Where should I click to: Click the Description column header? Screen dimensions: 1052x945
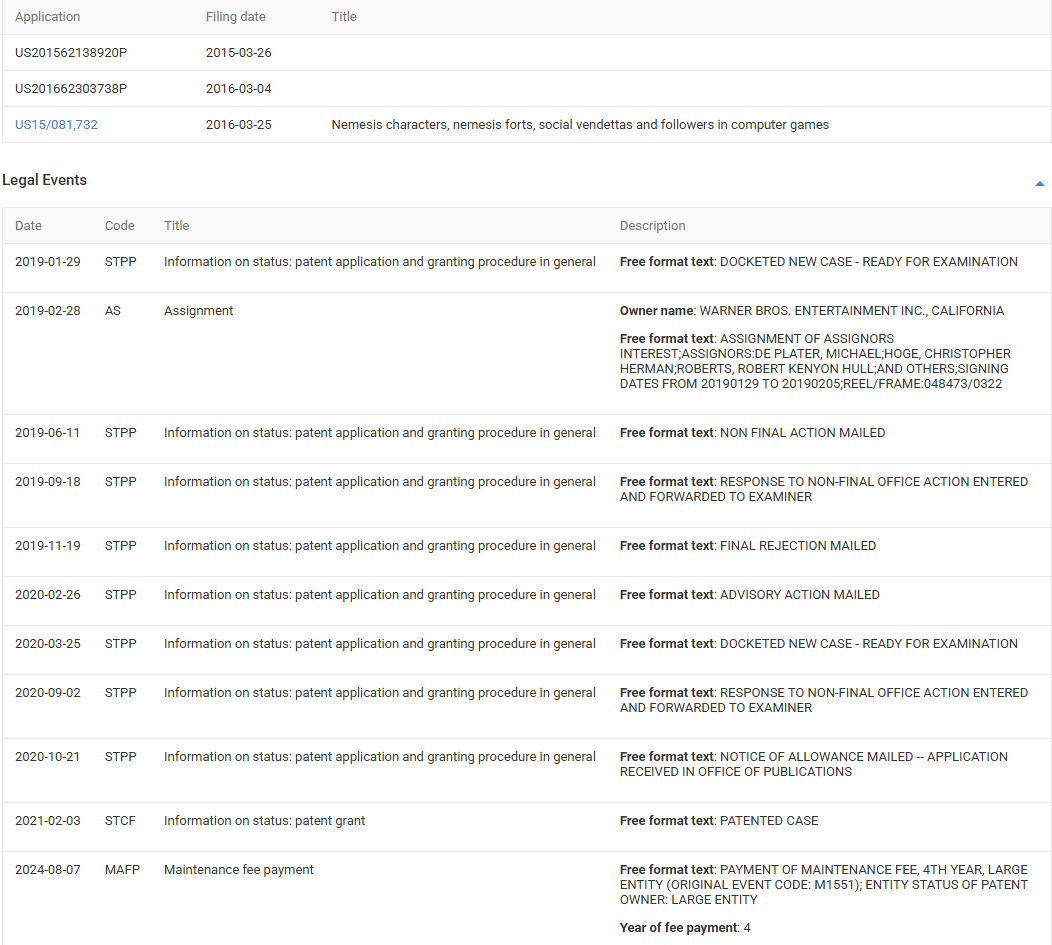(x=653, y=226)
